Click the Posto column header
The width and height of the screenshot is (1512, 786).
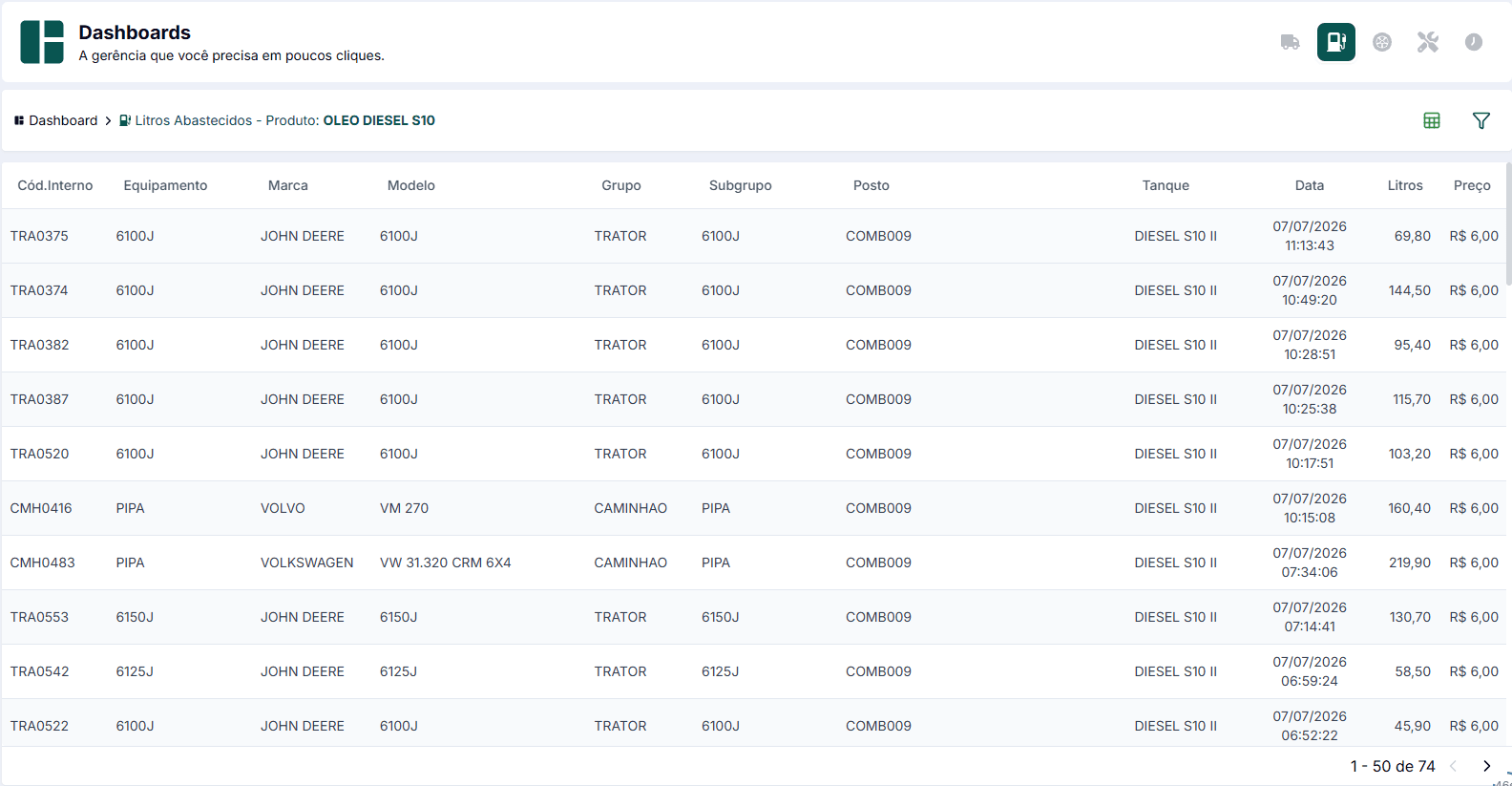coord(871,185)
